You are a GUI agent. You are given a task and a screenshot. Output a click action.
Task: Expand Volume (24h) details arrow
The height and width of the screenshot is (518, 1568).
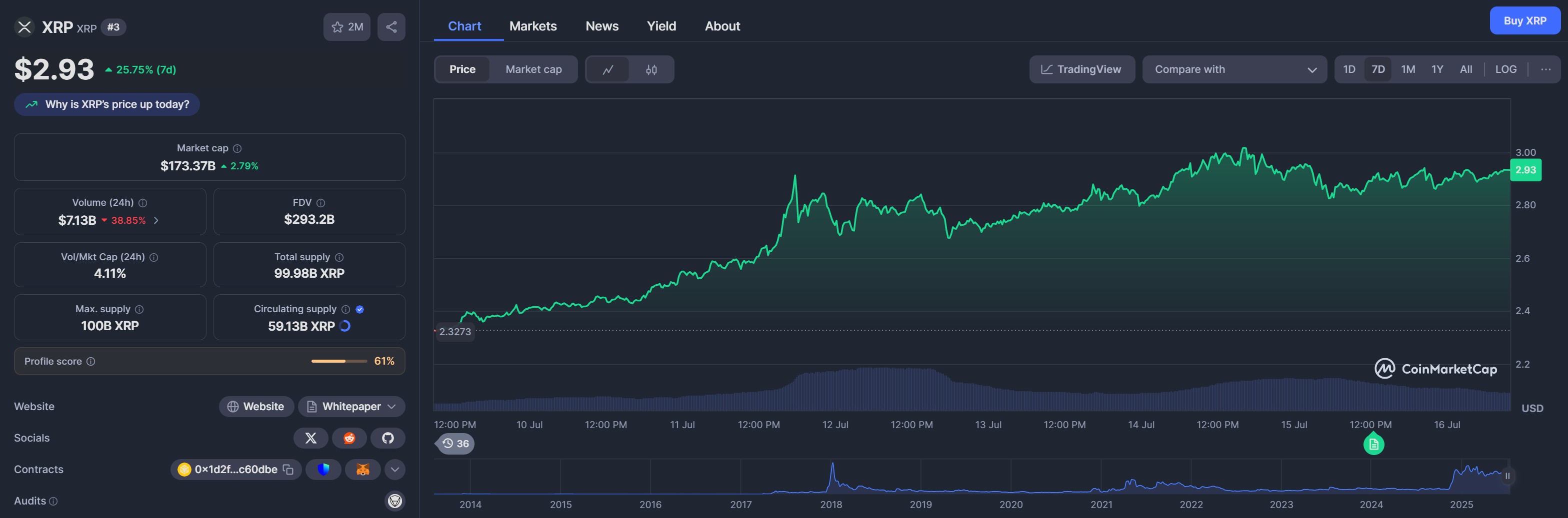[x=156, y=221]
